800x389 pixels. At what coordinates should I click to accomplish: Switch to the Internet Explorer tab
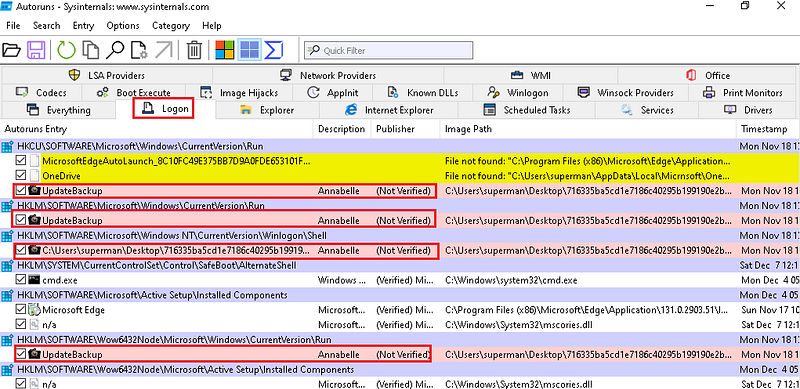coord(389,110)
